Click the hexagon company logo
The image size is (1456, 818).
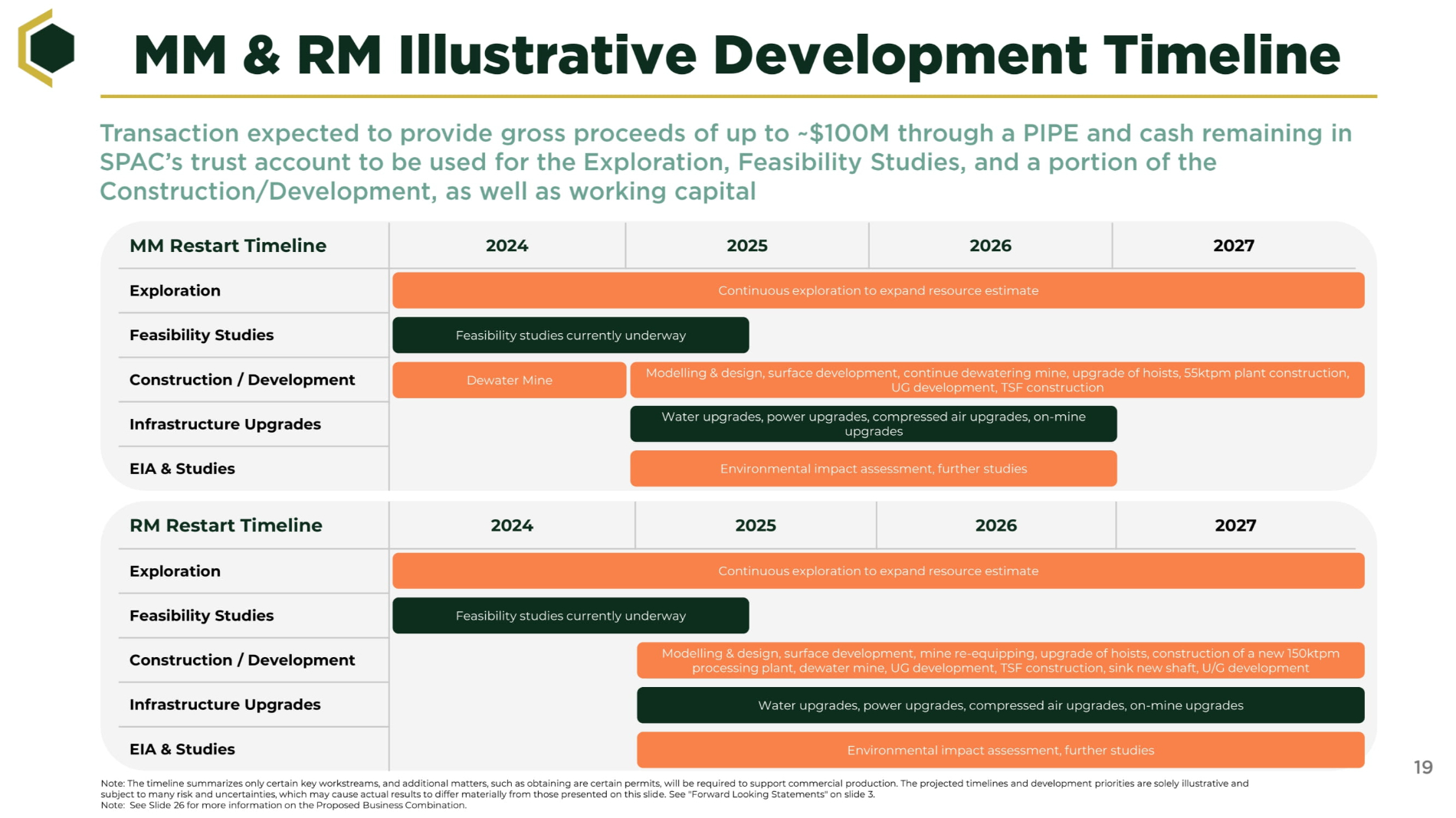[48, 48]
